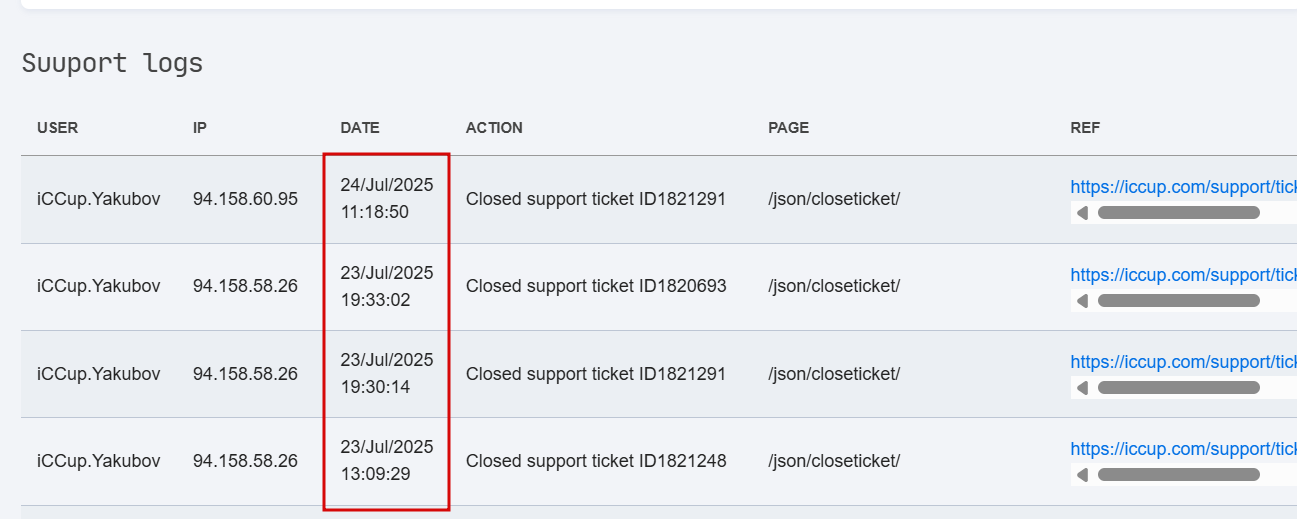Click the DATE column header
This screenshot has height=519, width=1297.
tap(360, 128)
